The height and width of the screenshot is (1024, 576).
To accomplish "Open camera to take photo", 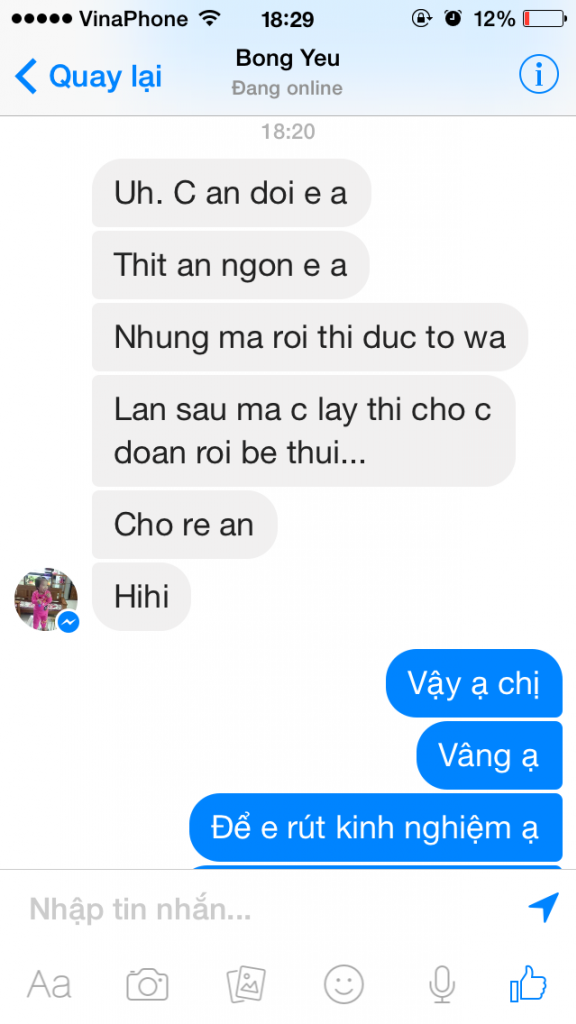I will click(147, 984).
